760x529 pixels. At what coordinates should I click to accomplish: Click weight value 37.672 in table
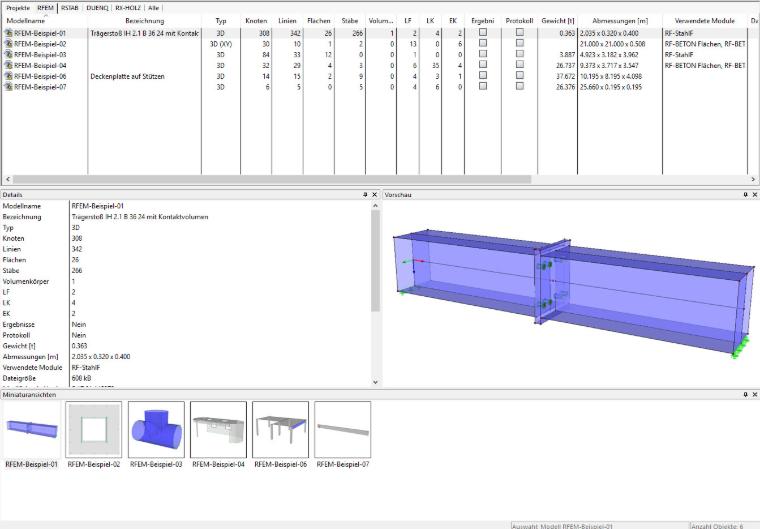point(566,76)
